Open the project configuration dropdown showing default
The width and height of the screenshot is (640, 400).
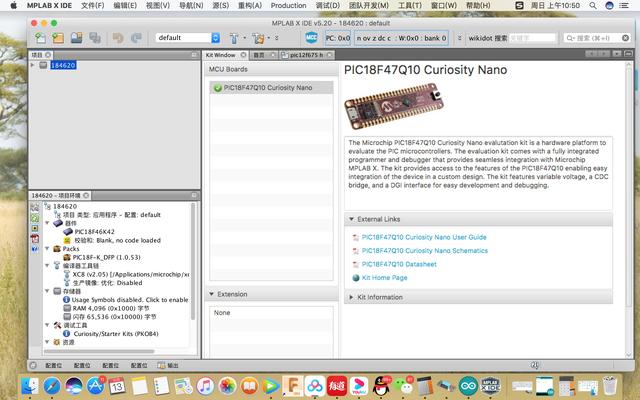188,38
